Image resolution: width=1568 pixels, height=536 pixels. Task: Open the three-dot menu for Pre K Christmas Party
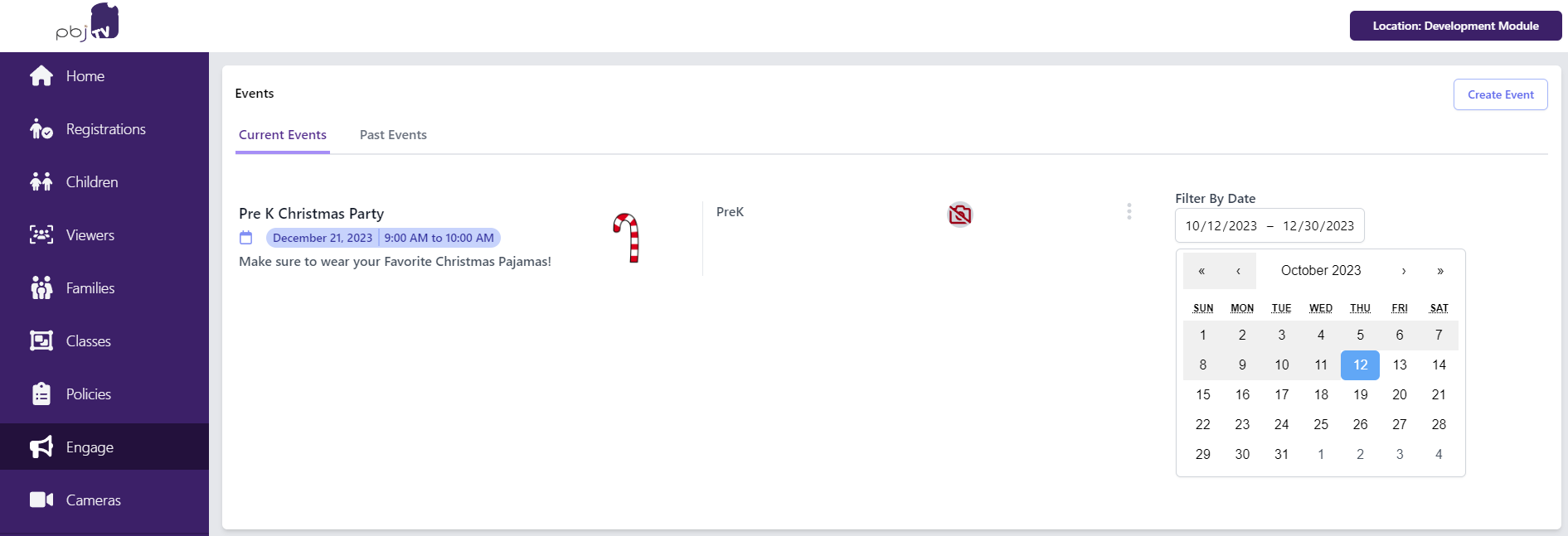pyautogui.click(x=1129, y=211)
